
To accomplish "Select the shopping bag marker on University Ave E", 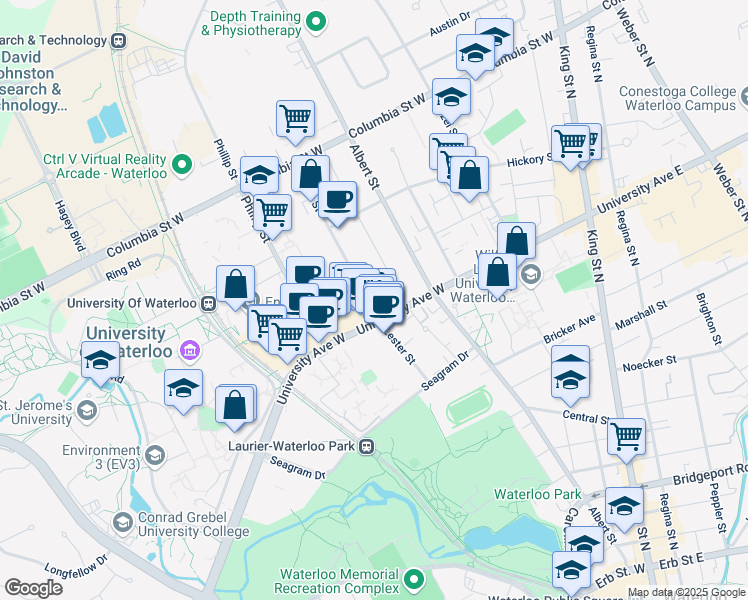I will click(516, 241).
